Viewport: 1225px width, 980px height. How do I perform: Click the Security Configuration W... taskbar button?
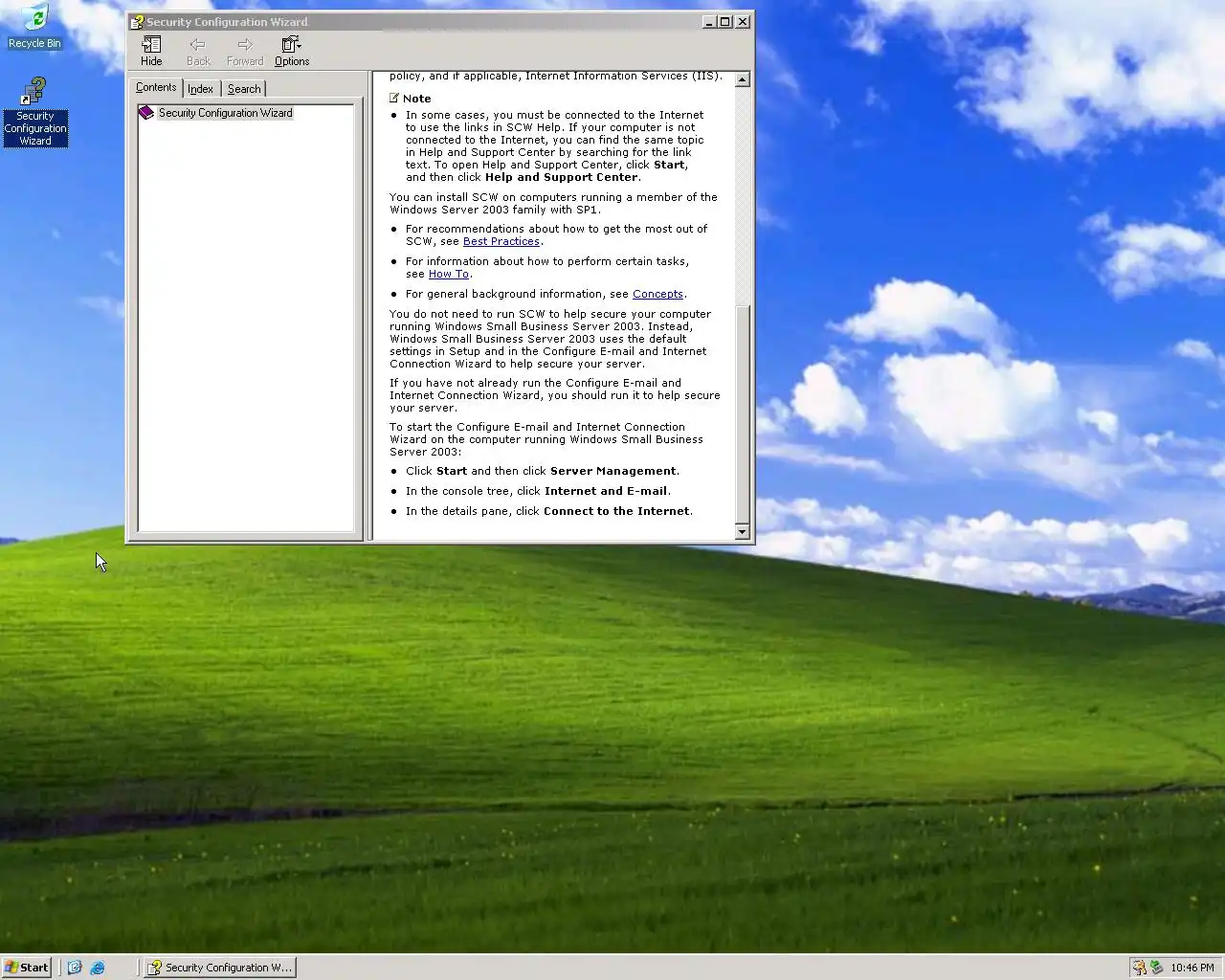[219, 968]
